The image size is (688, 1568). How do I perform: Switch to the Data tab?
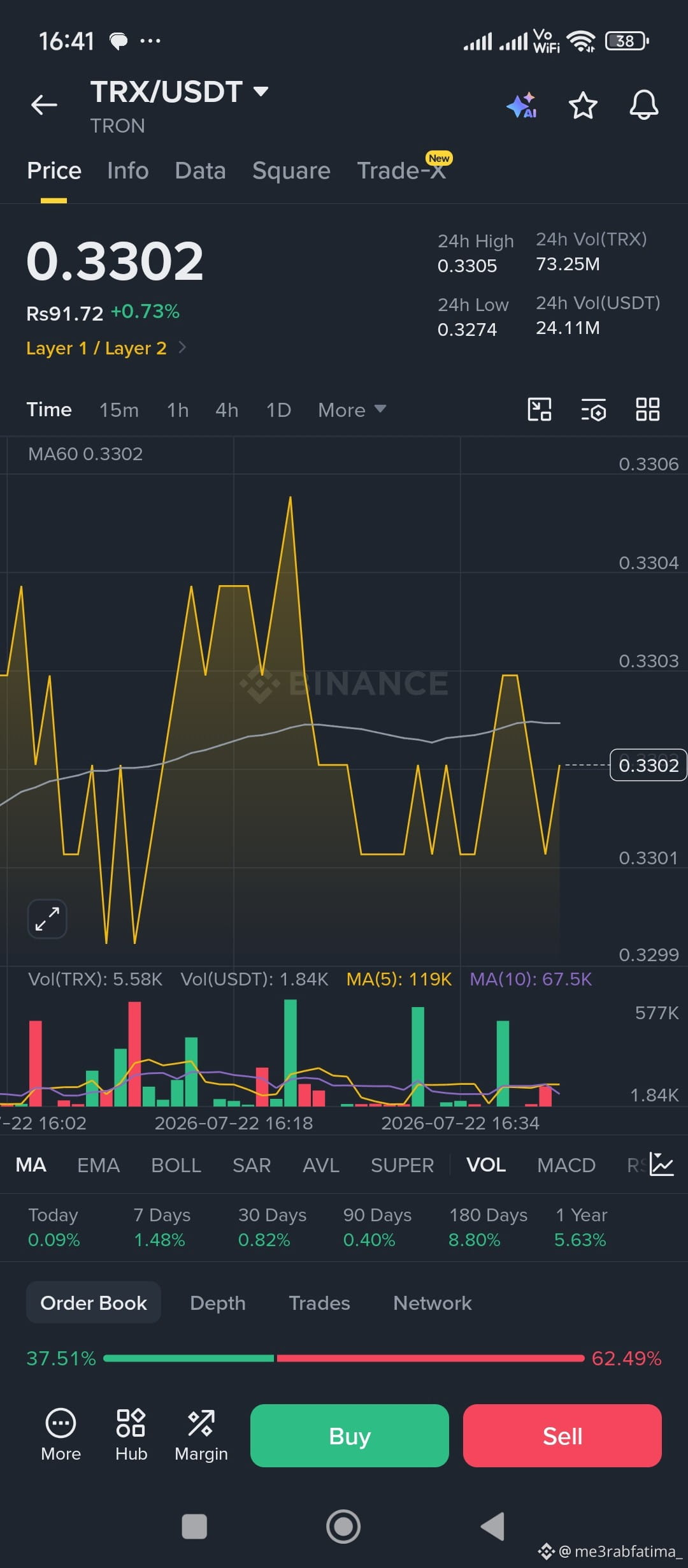(200, 171)
